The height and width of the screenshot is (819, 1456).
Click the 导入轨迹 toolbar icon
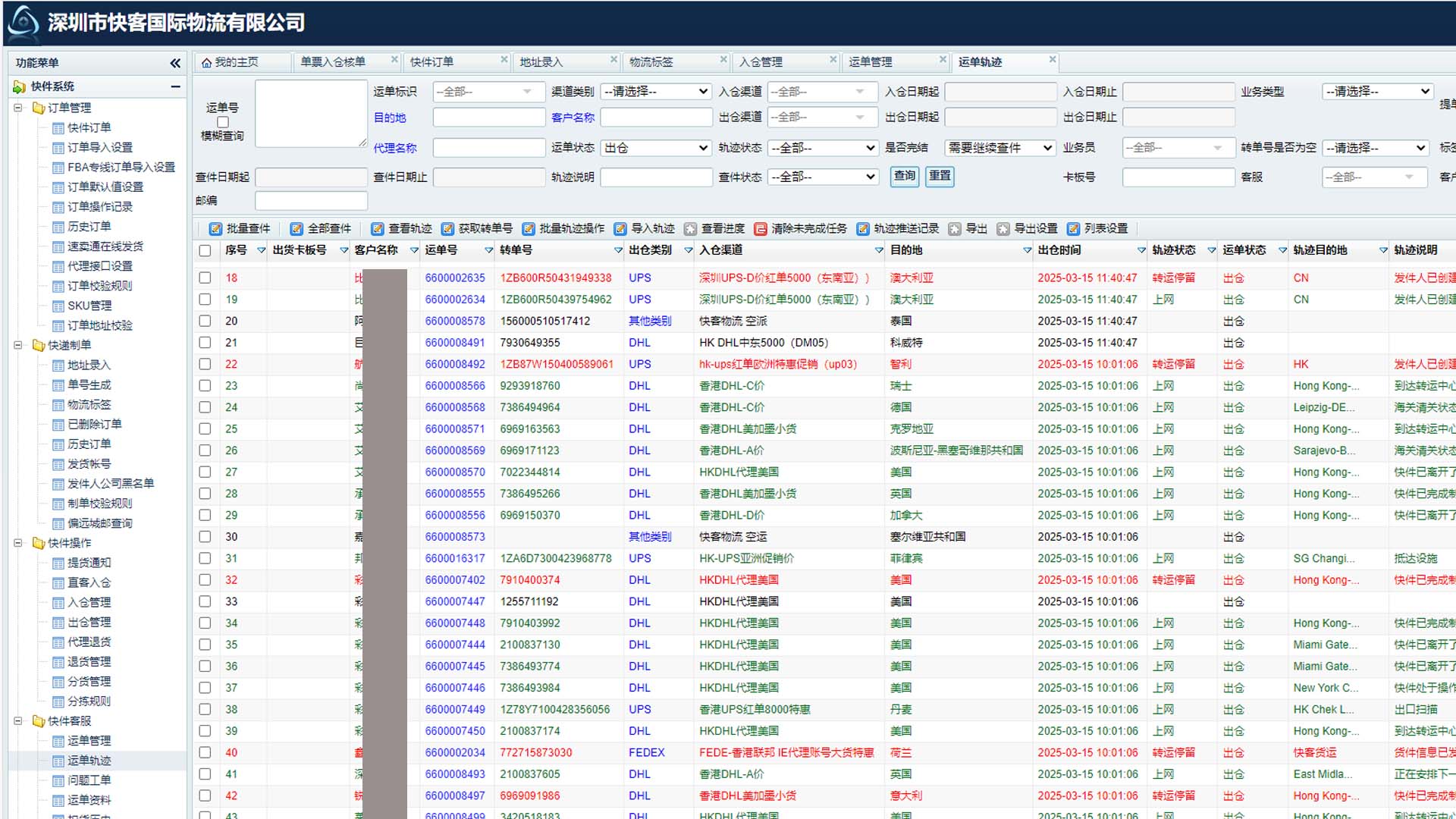(620, 229)
